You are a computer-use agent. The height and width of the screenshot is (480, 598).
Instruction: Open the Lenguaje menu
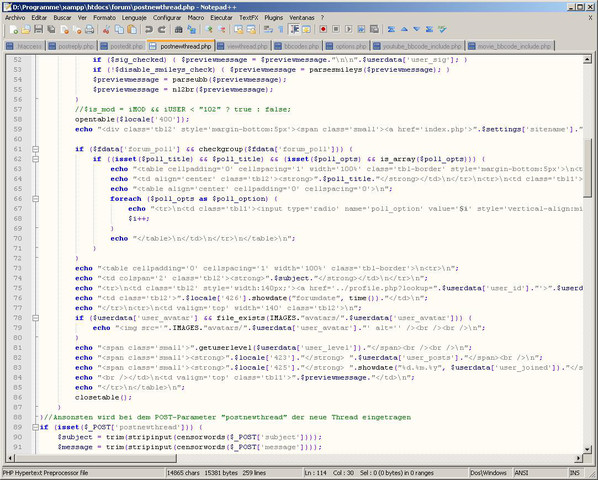coord(134,18)
